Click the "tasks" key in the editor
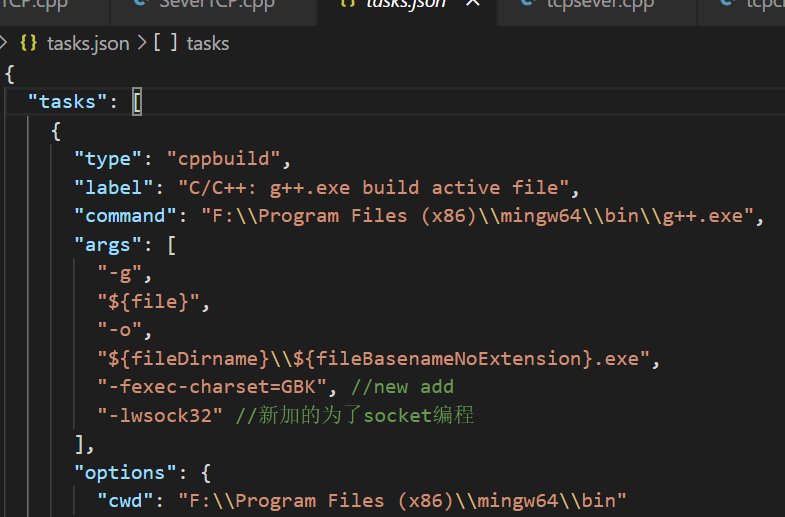Viewport: 785px width, 517px height. [68, 102]
